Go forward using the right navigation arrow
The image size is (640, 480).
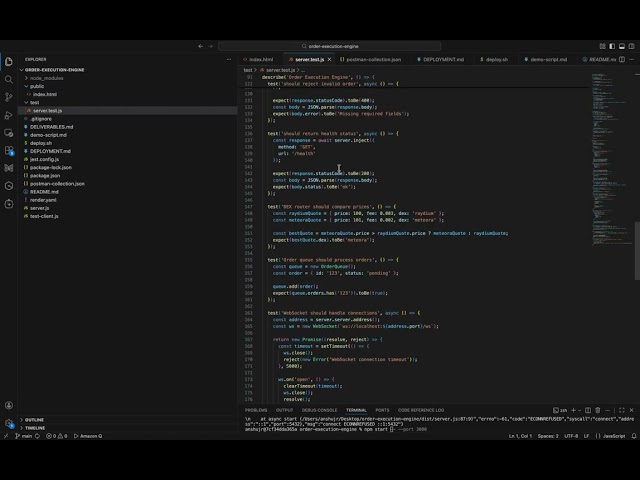point(211,46)
